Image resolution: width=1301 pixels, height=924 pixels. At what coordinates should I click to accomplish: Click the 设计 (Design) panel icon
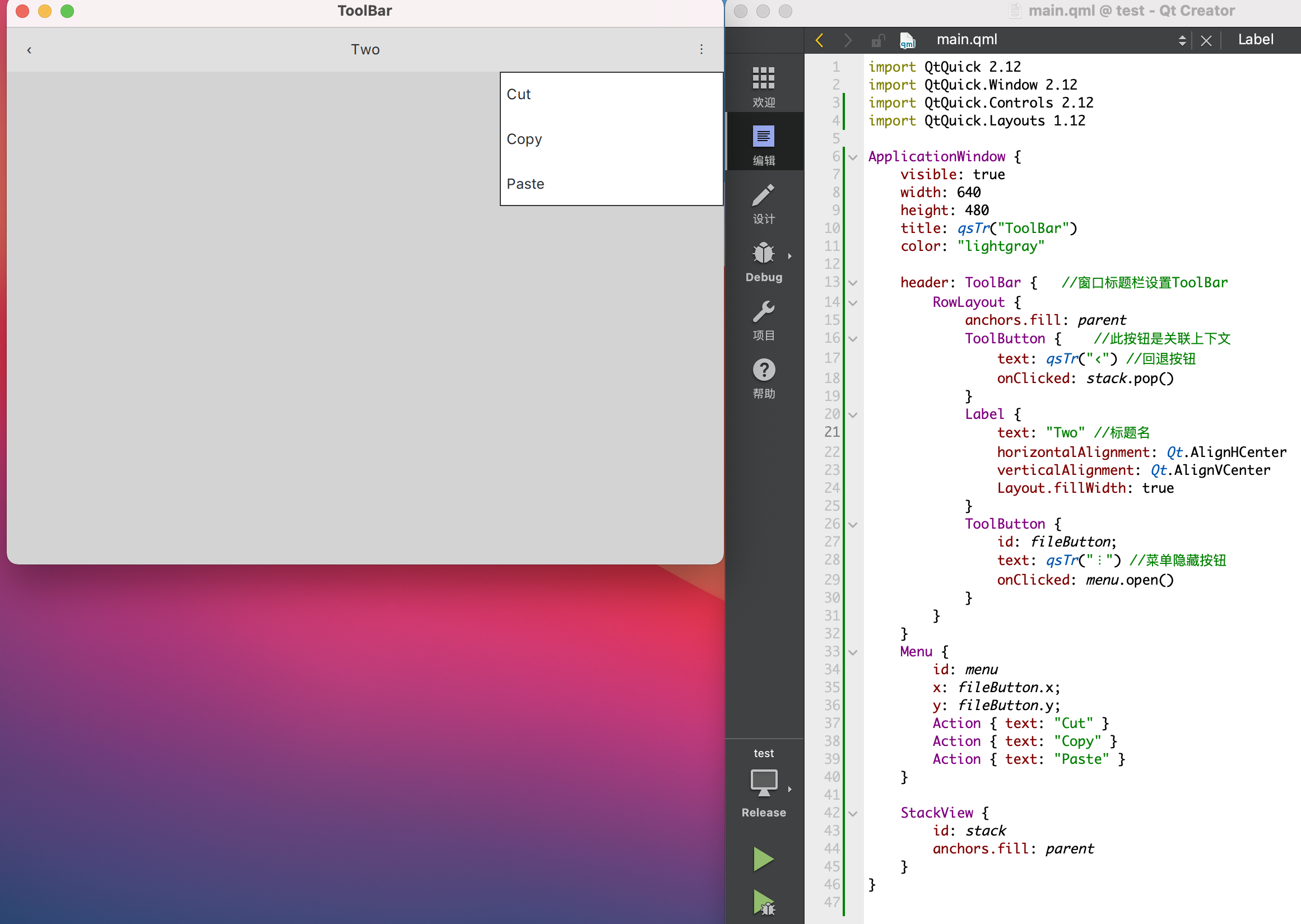point(764,206)
